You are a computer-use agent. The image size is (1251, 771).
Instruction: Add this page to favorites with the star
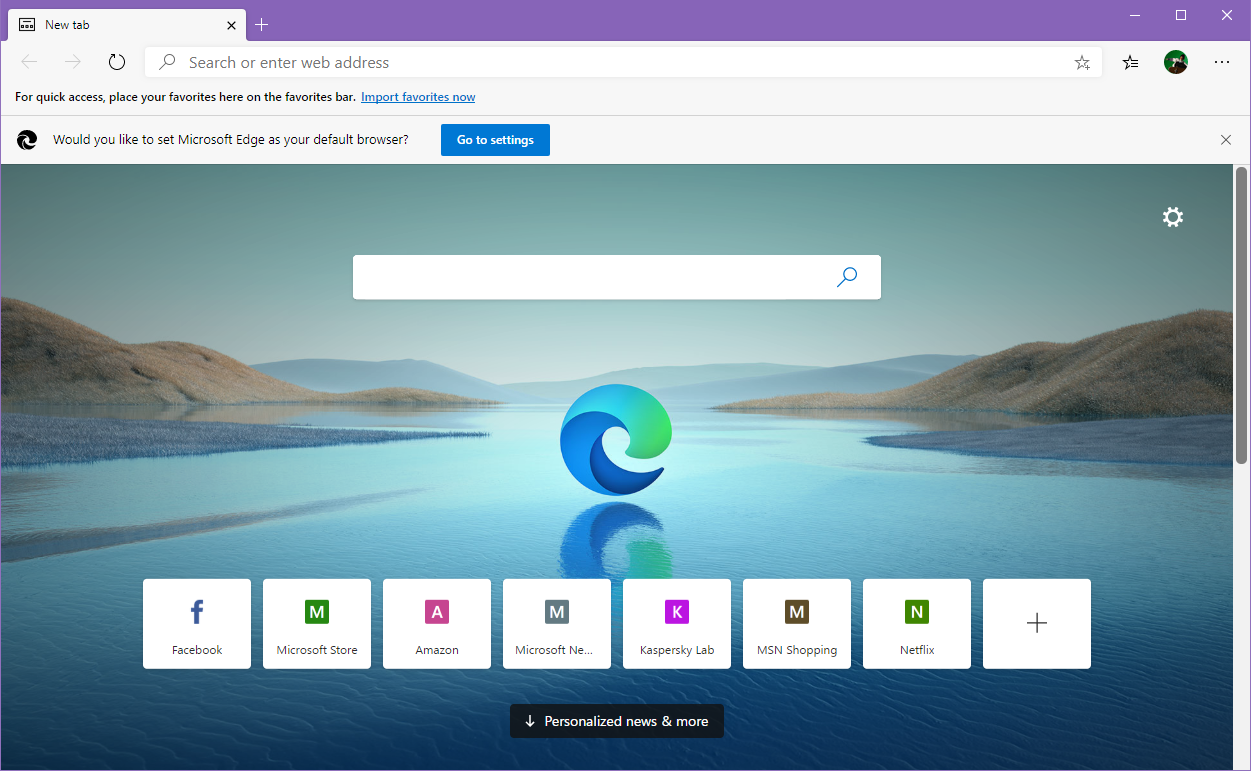pos(1082,62)
